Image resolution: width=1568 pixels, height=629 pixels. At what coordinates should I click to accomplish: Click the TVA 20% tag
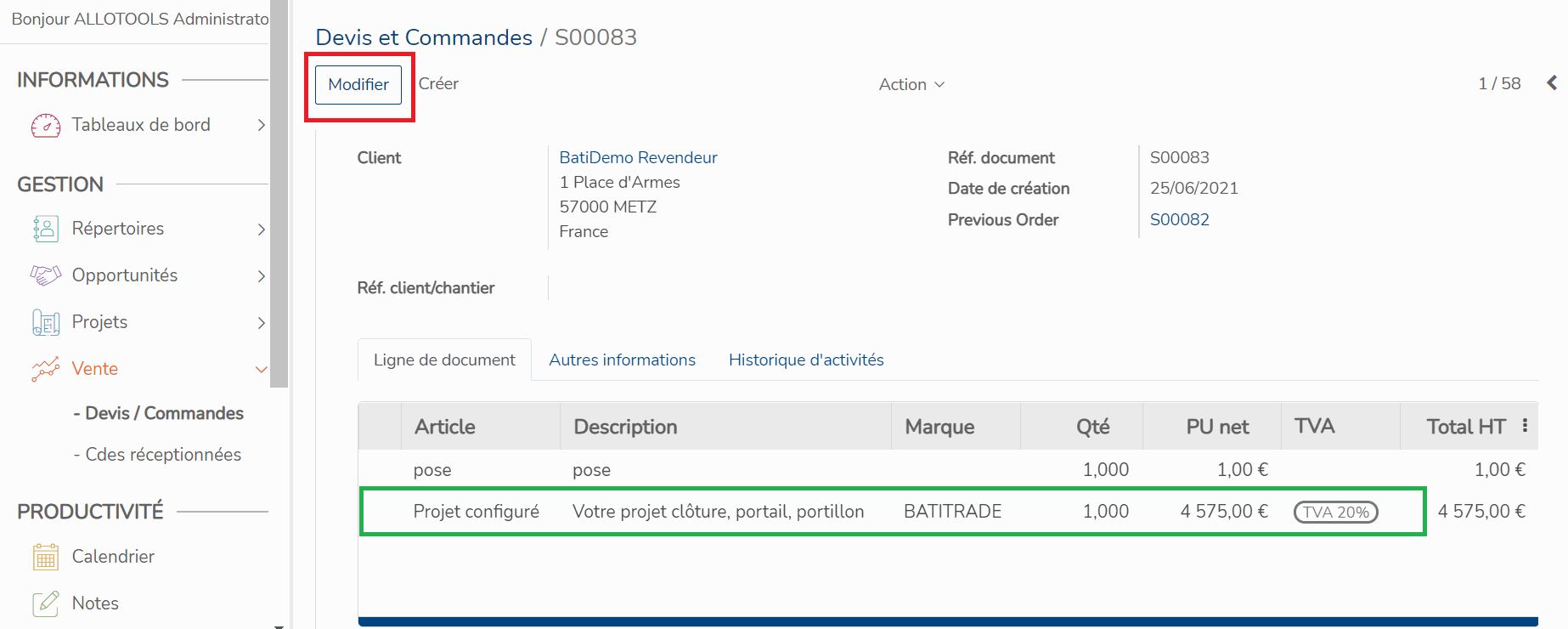[x=1335, y=512]
